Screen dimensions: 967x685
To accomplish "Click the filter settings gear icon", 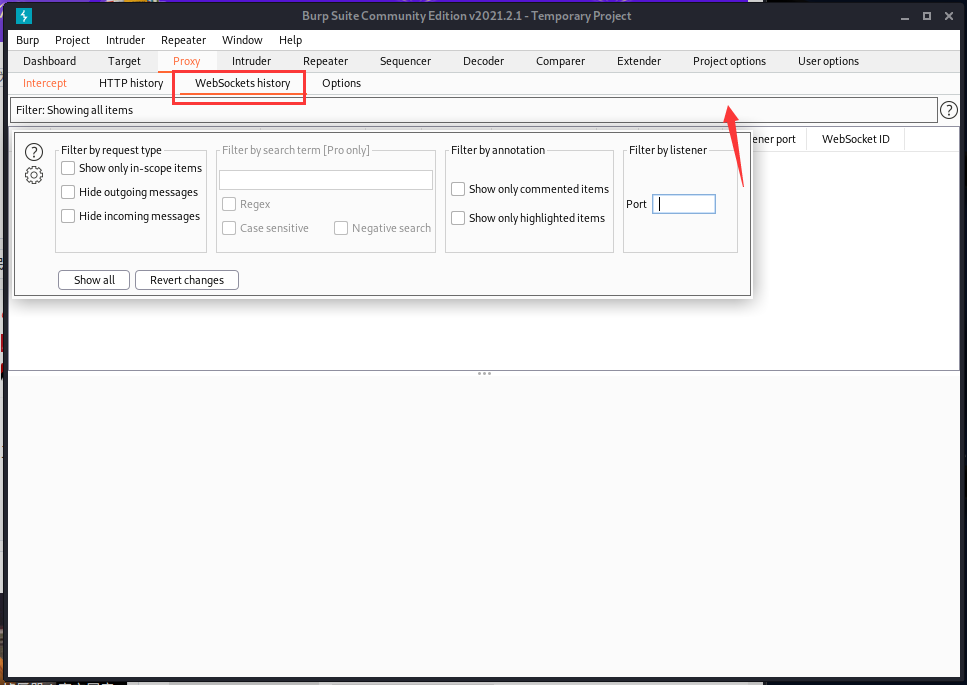I will (34, 175).
